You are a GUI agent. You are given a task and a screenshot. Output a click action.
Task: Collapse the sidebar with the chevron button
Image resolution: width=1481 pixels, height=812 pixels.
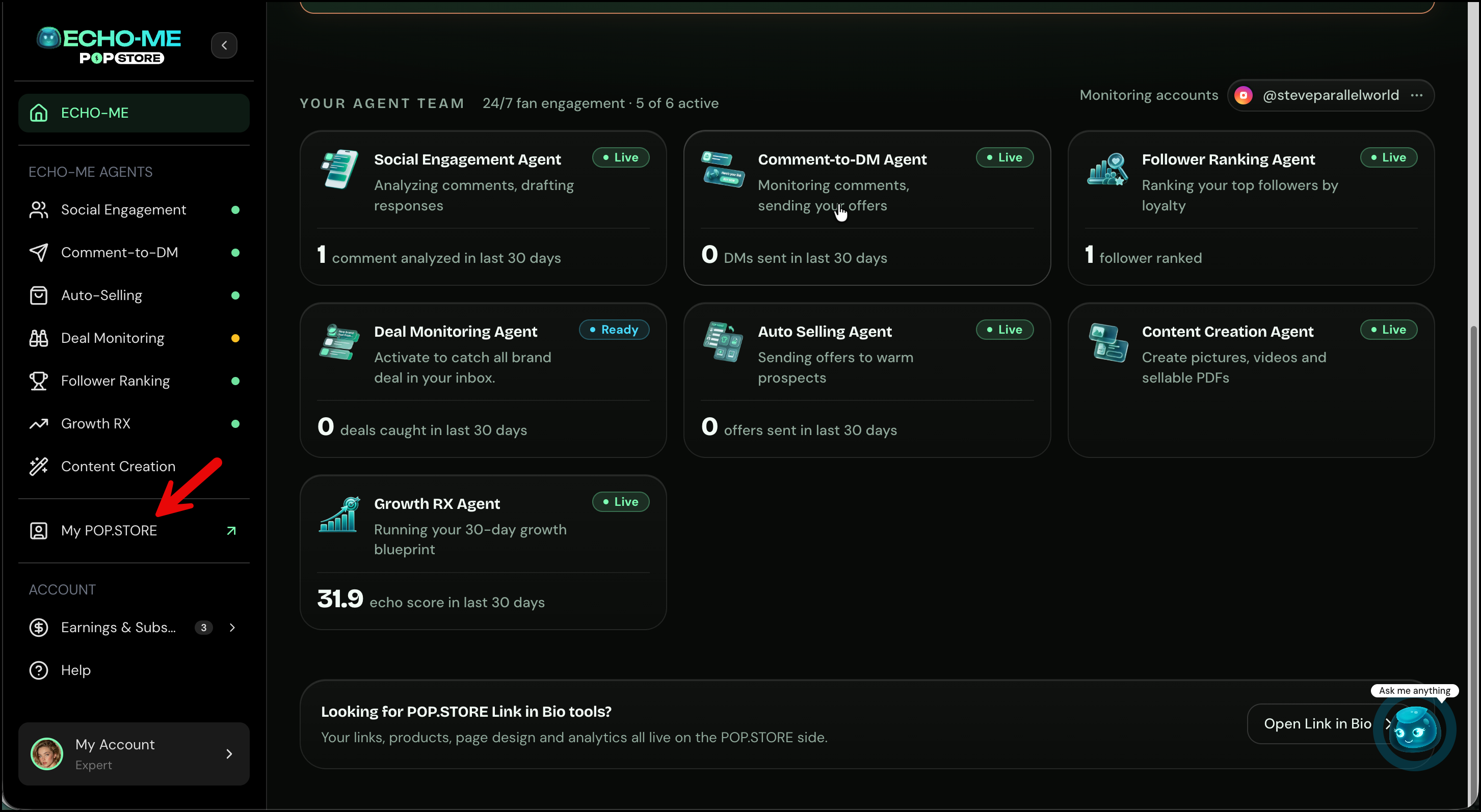click(x=224, y=45)
